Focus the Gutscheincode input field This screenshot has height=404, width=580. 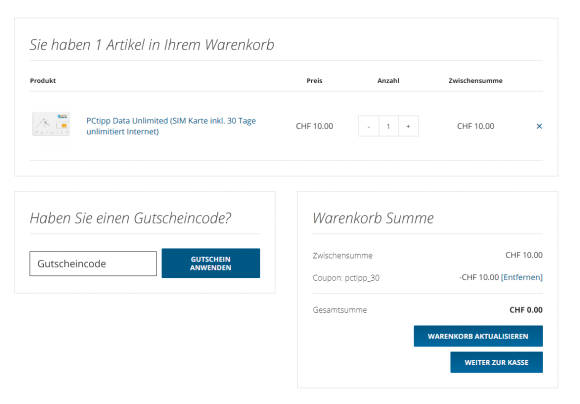(x=93, y=263)
